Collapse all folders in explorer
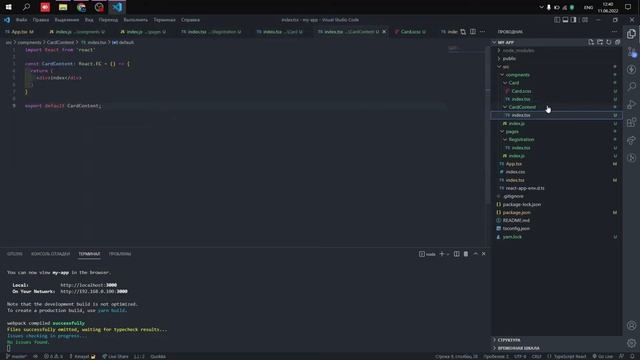The image size is (640, 360). coord(618,42)
